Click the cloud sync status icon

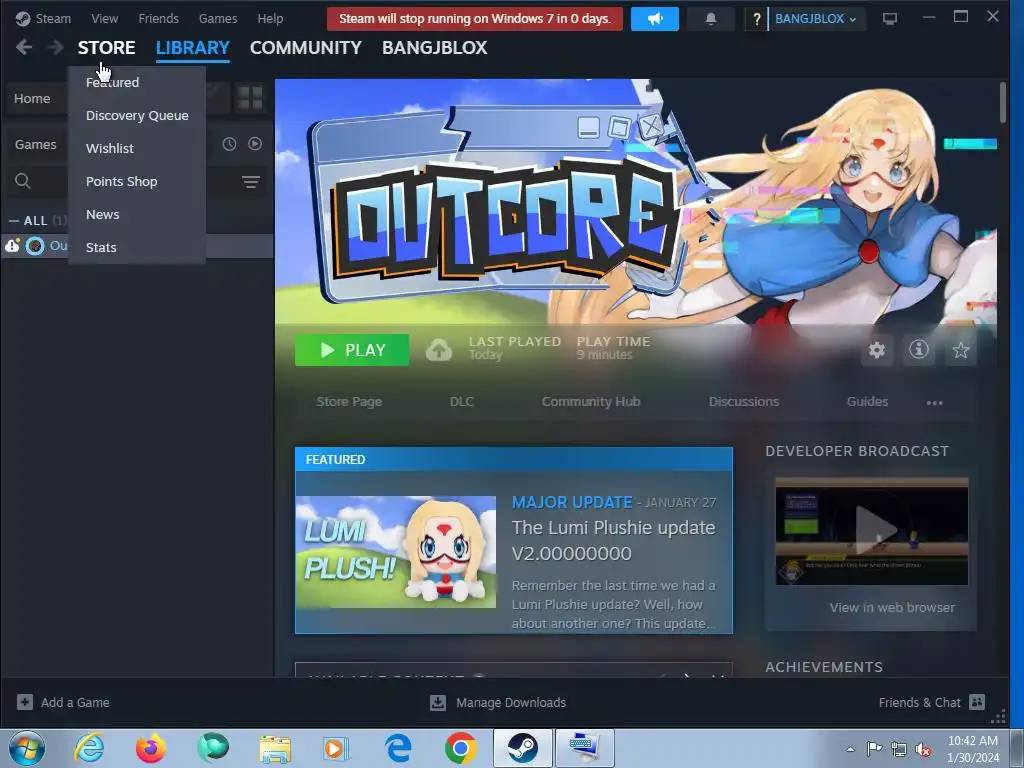[x=439, y=350]
